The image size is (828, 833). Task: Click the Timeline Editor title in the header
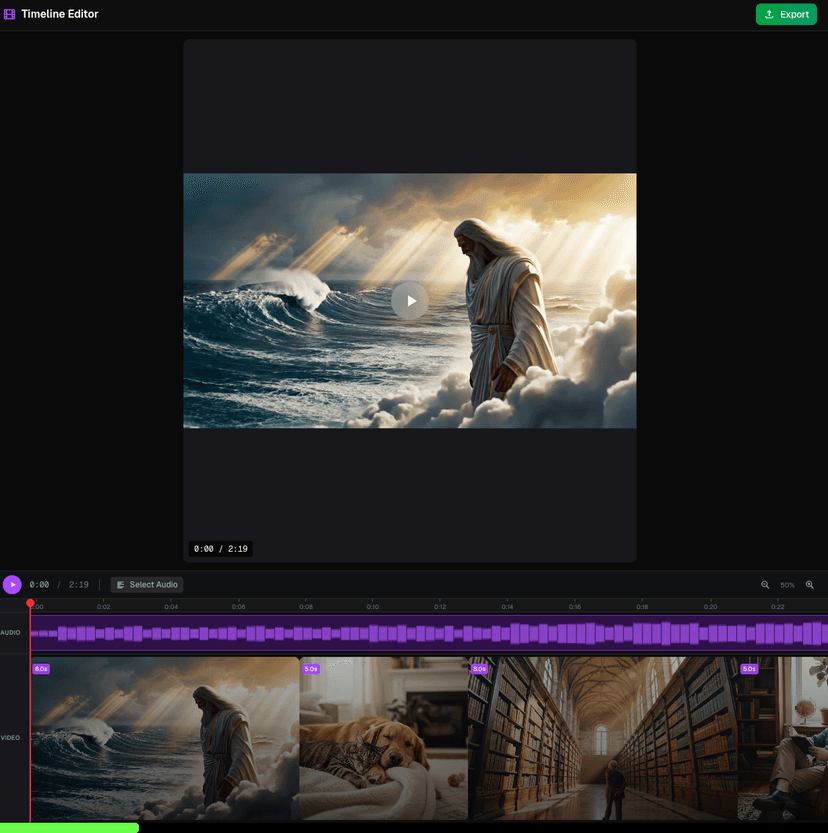click(x=60, y=13)
